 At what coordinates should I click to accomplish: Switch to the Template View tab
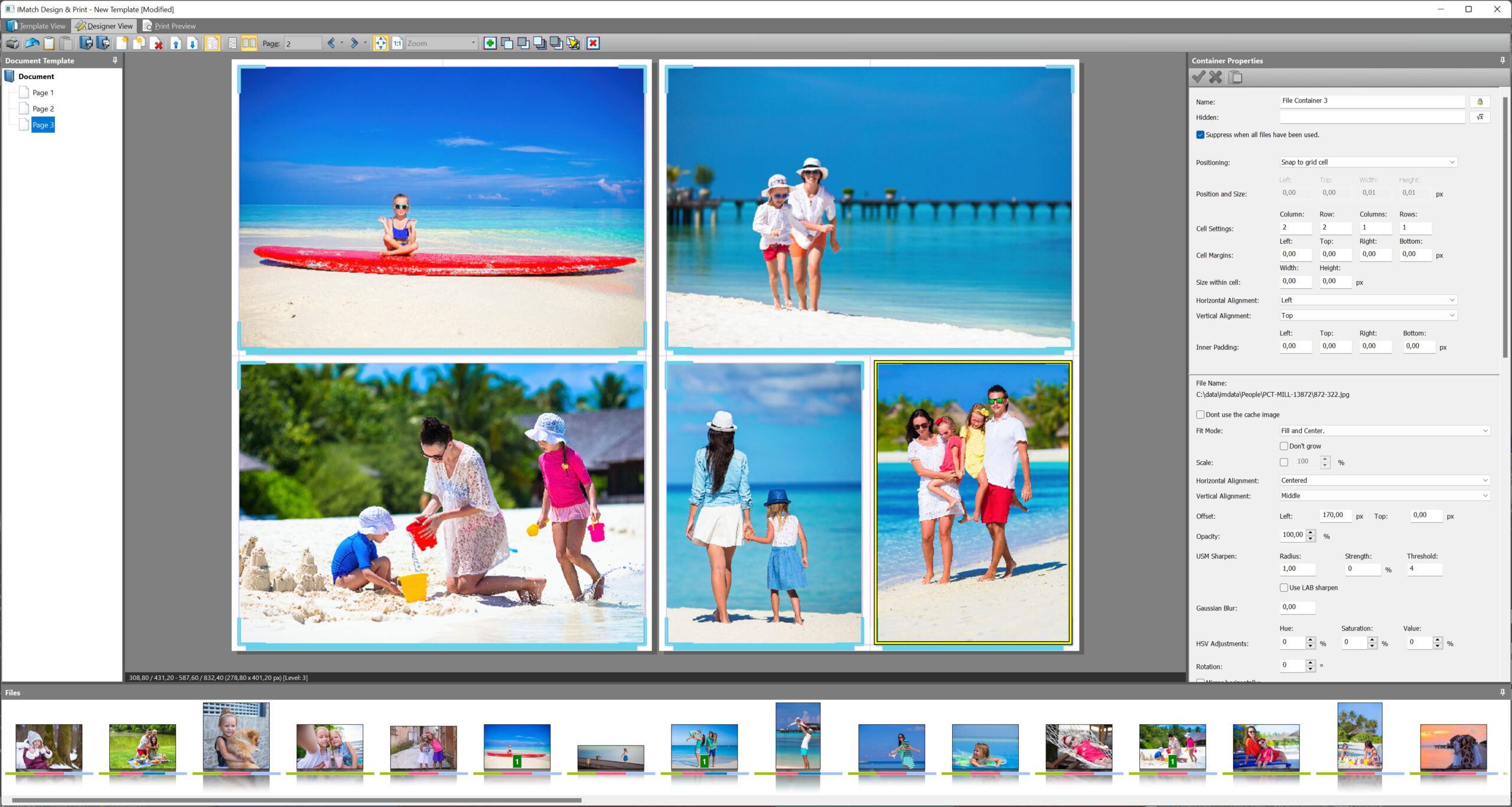pyautogui.click(x=36, y=26)
